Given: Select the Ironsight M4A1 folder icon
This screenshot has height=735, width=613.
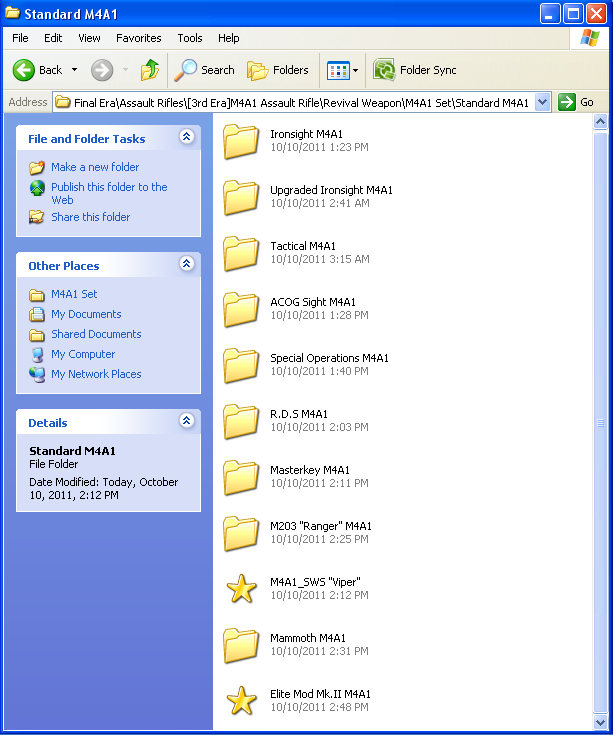Looking at the screenshot, I should [241, 141].
